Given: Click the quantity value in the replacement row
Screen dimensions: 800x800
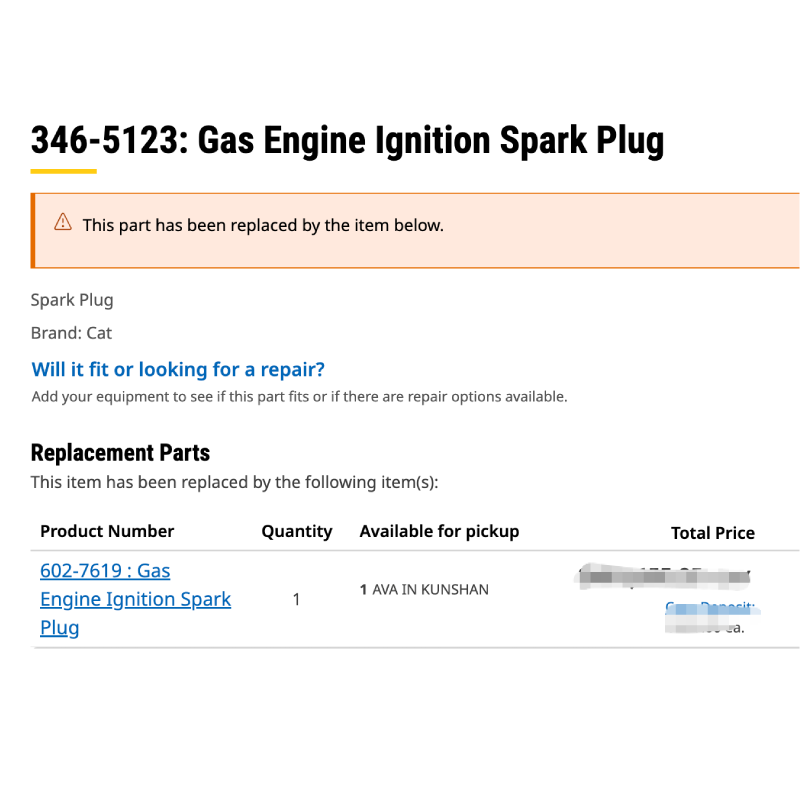Looking at the screenshot, I should coord(296,600).
